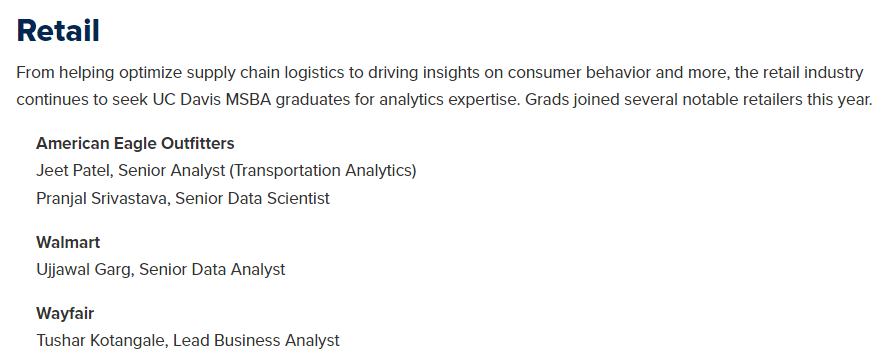The height and width of the screenshot is (364, 891).
Task: Select the American Eagle Outfitters company name
Action: click(x=135, y=143)
